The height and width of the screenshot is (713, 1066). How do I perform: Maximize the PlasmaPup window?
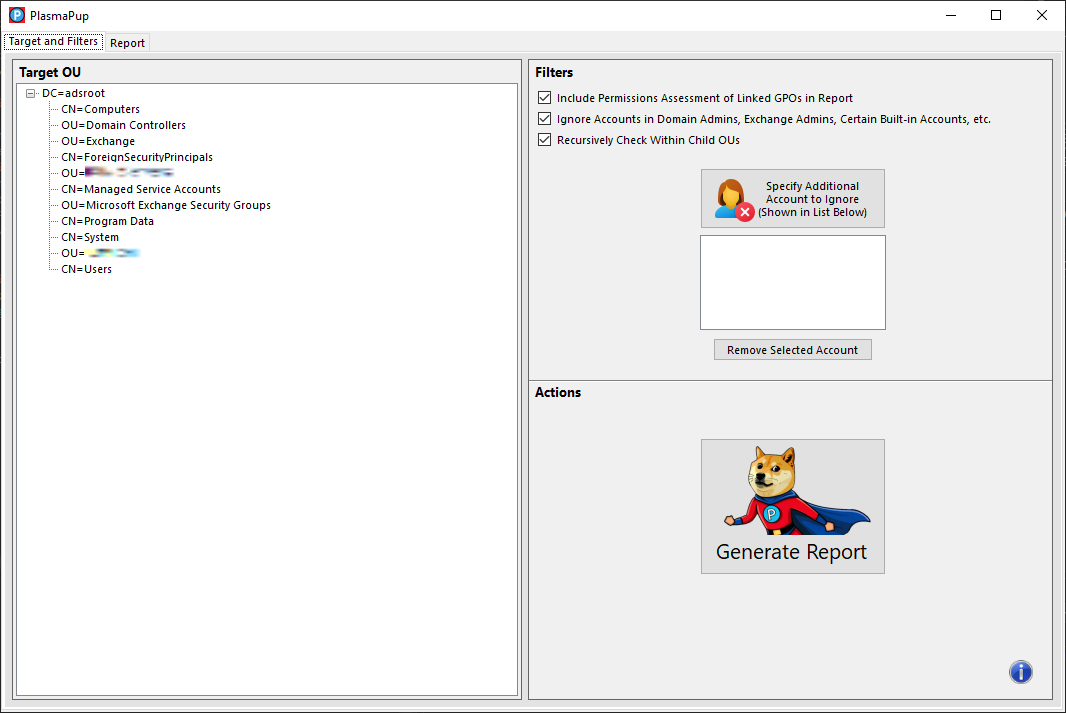(x=996, y=15)
